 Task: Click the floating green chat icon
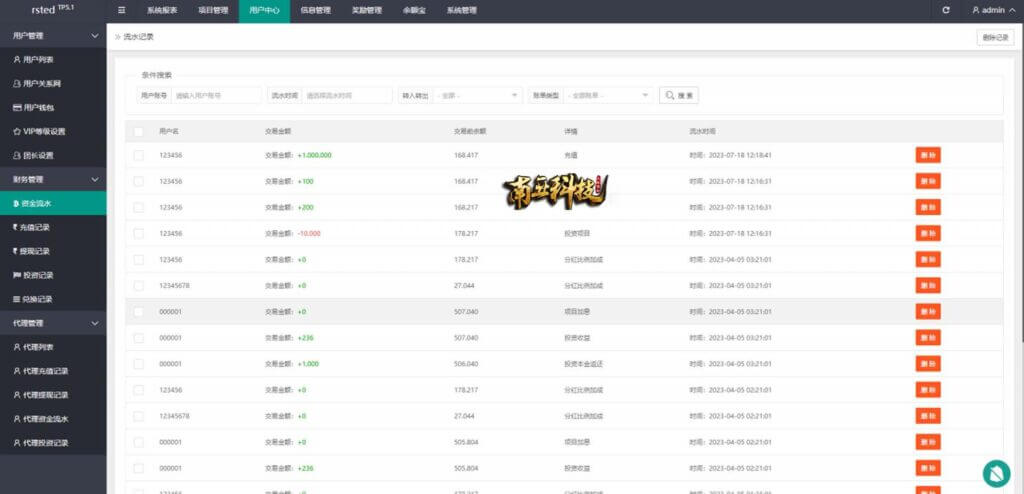[x=996, y=474]
